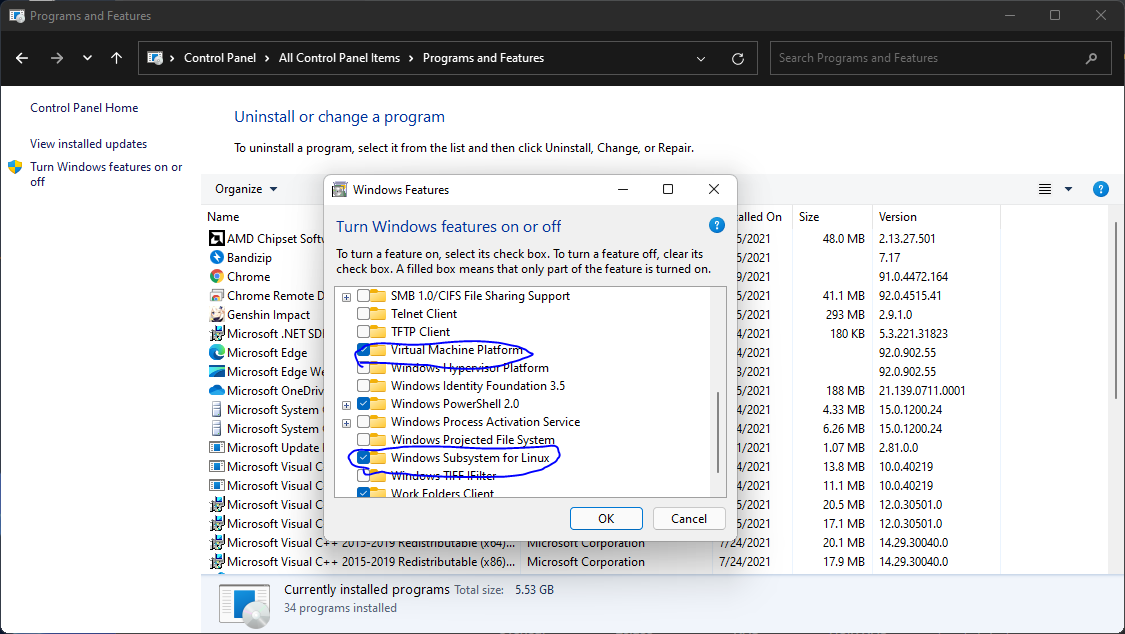Check the Telnet Client checkbox
The width and height of the screenshot is (1125, 634).
363,313
